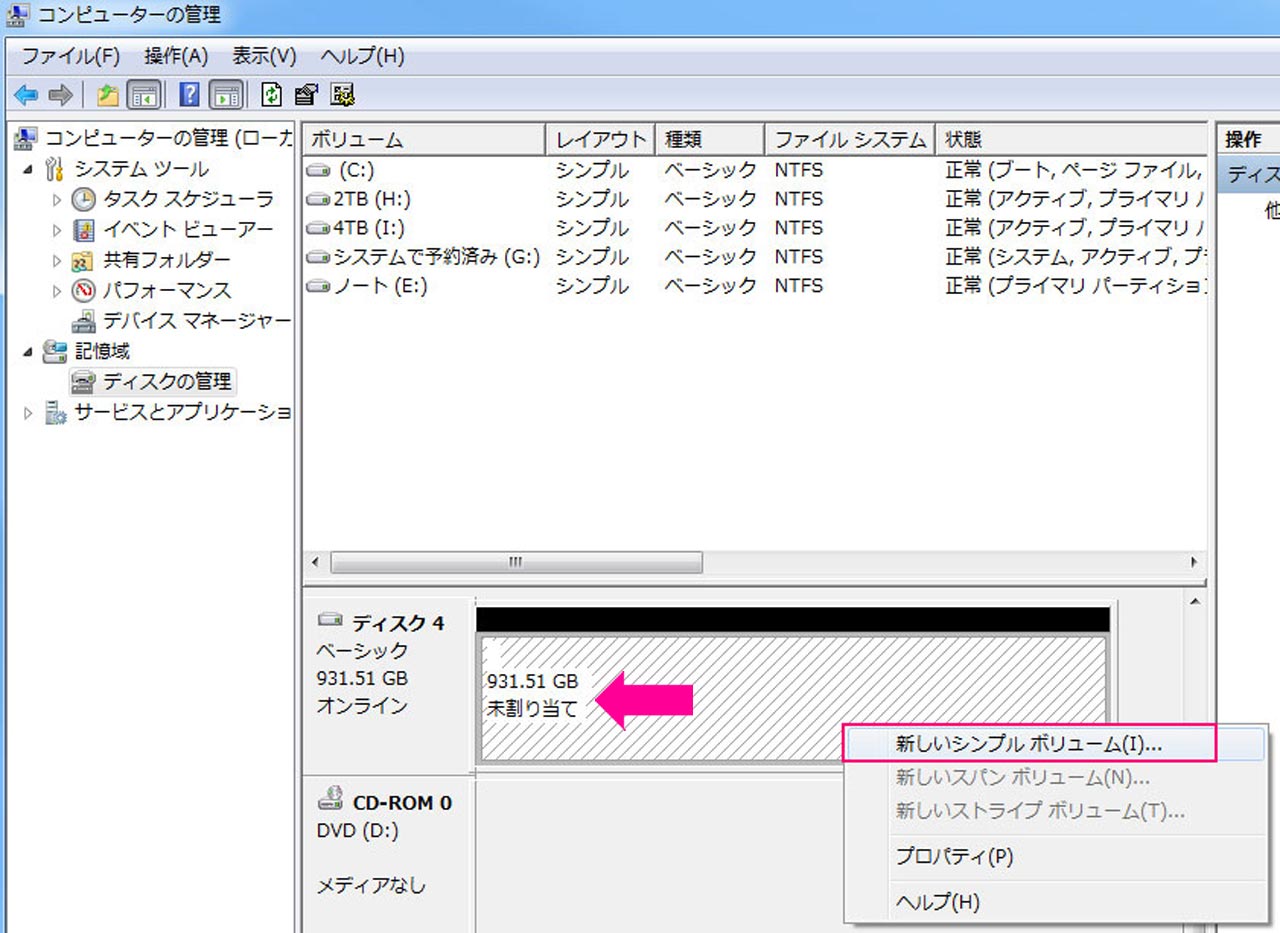1280x933 pixels.
Task: Choose プロパティ(P) from context menu
Action: tap(1055, 857)
